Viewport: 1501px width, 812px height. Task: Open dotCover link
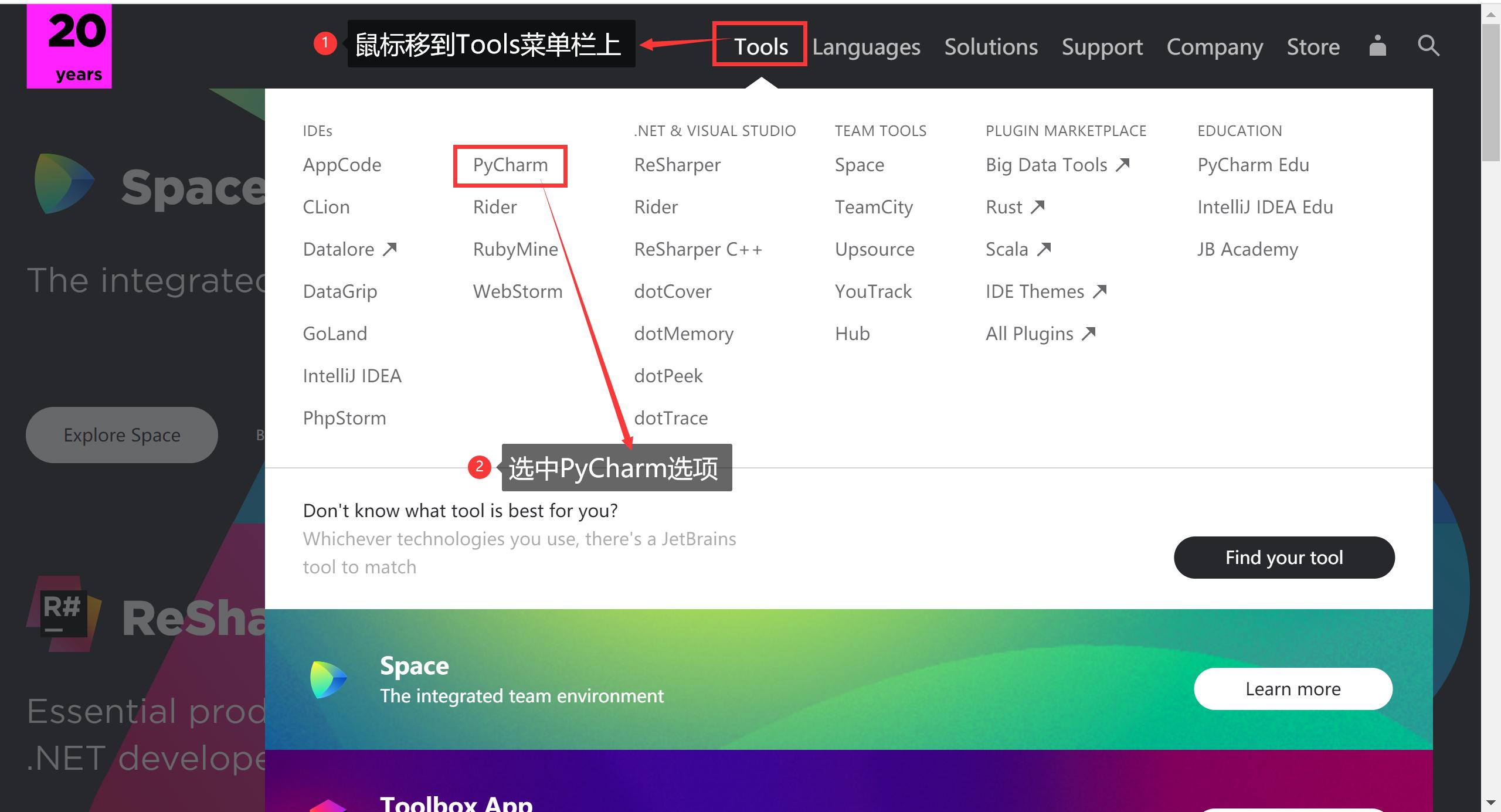pos(673,291)
